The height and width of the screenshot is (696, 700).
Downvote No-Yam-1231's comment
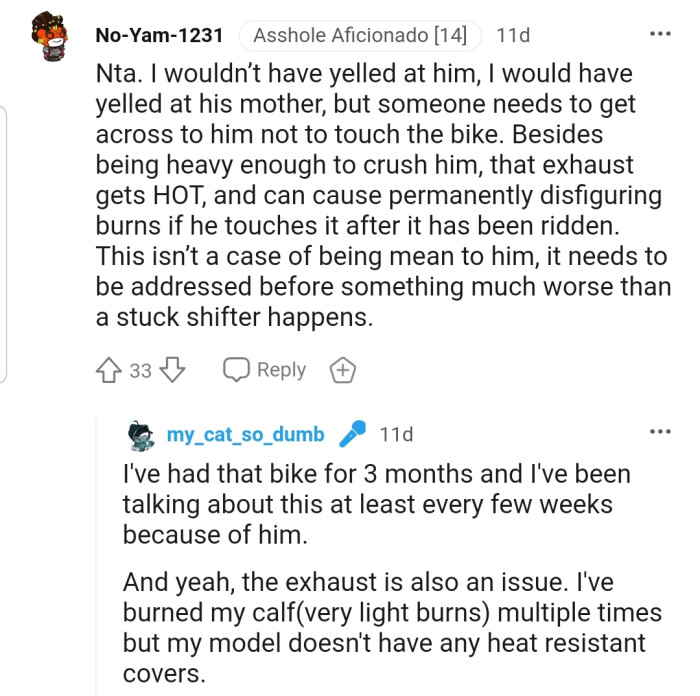(x=174, y=370)
